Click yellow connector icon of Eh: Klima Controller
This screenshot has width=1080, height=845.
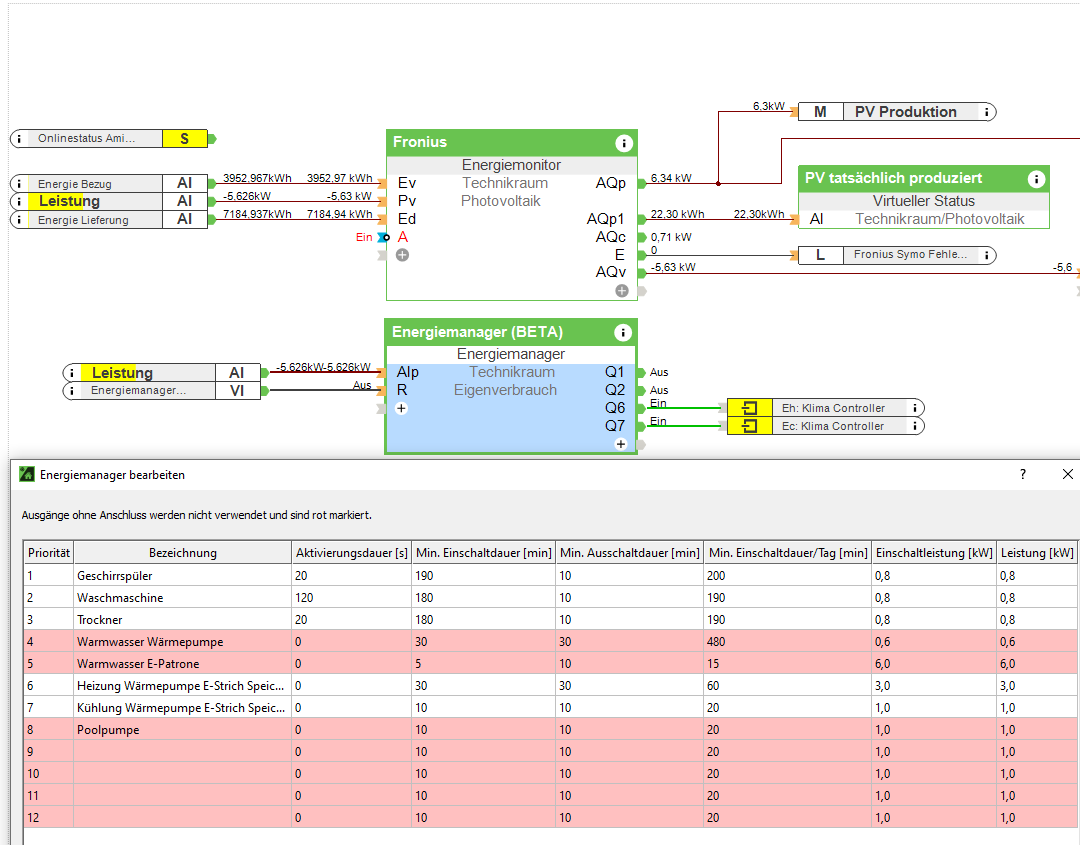[750, 408]
